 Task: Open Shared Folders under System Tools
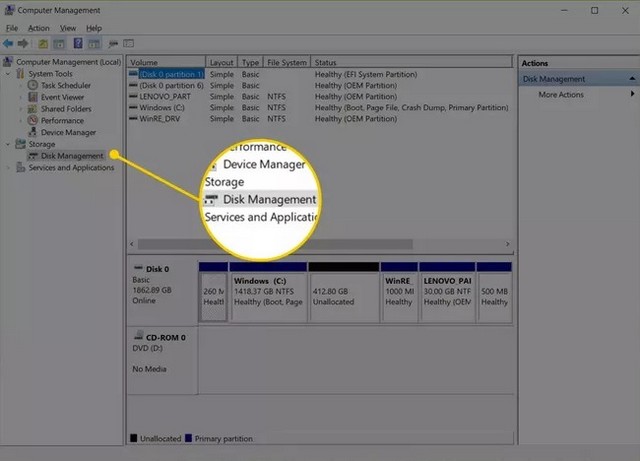[x=65, y=109]
